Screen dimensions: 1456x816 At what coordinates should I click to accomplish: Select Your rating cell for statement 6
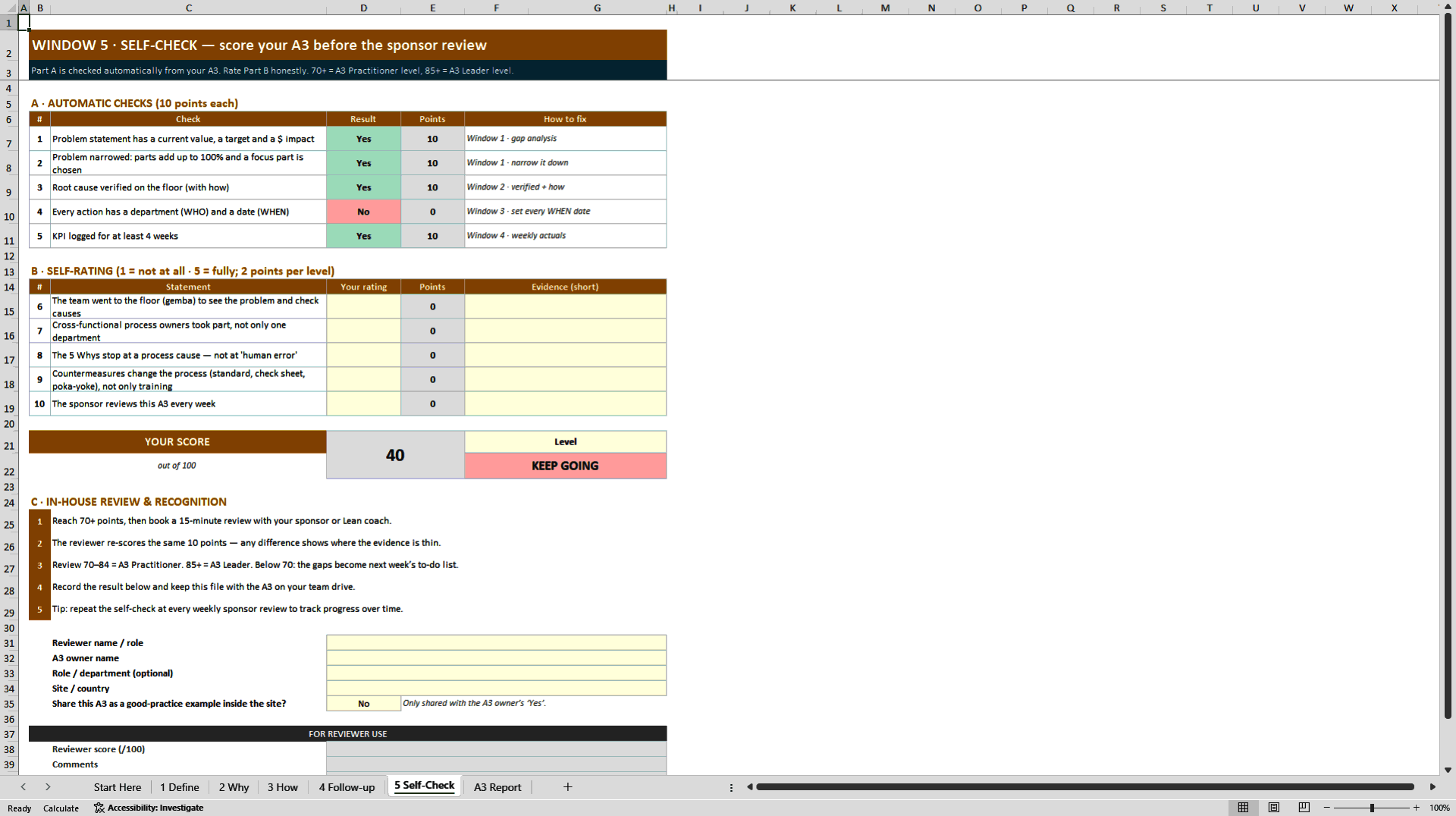point(363,306)
